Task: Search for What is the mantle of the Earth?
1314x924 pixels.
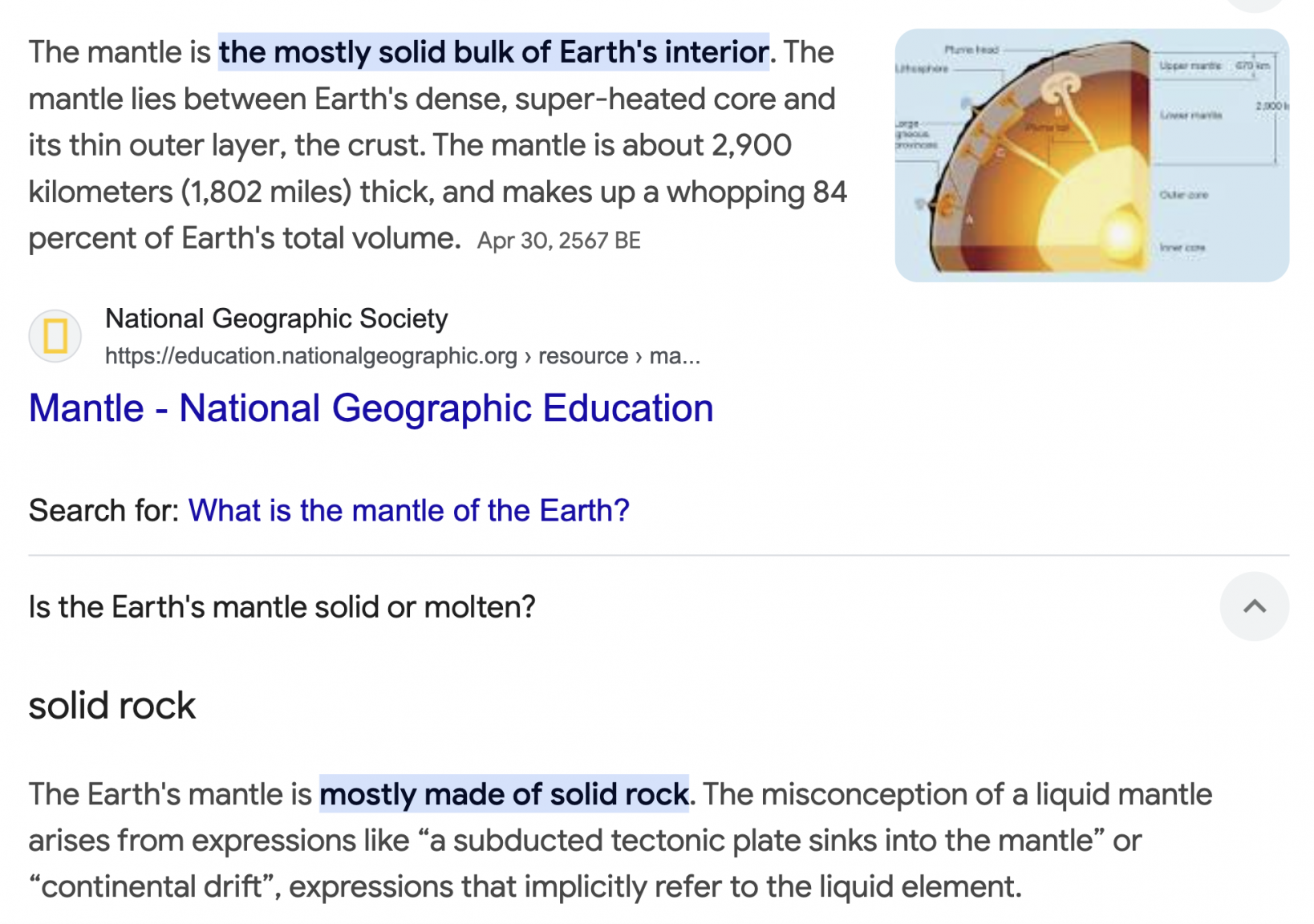Action: coord(408,511)
